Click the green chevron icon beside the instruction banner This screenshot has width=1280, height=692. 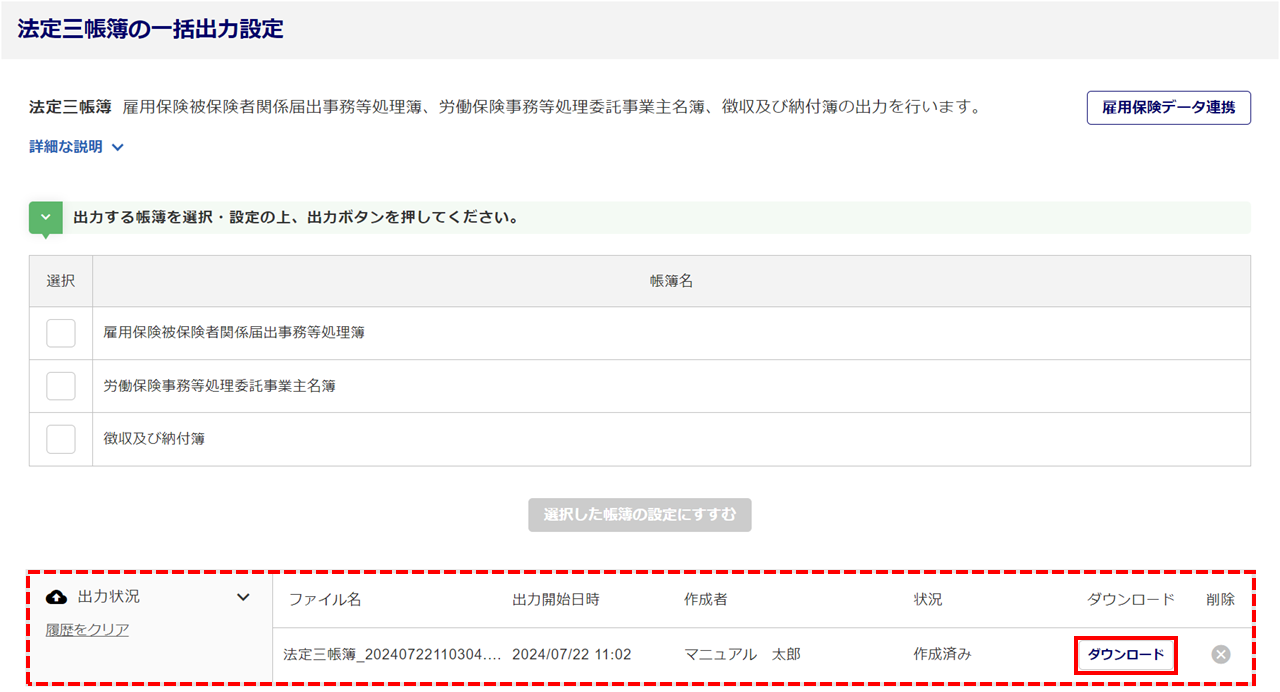pyautogui.click(x=45, y=218)
